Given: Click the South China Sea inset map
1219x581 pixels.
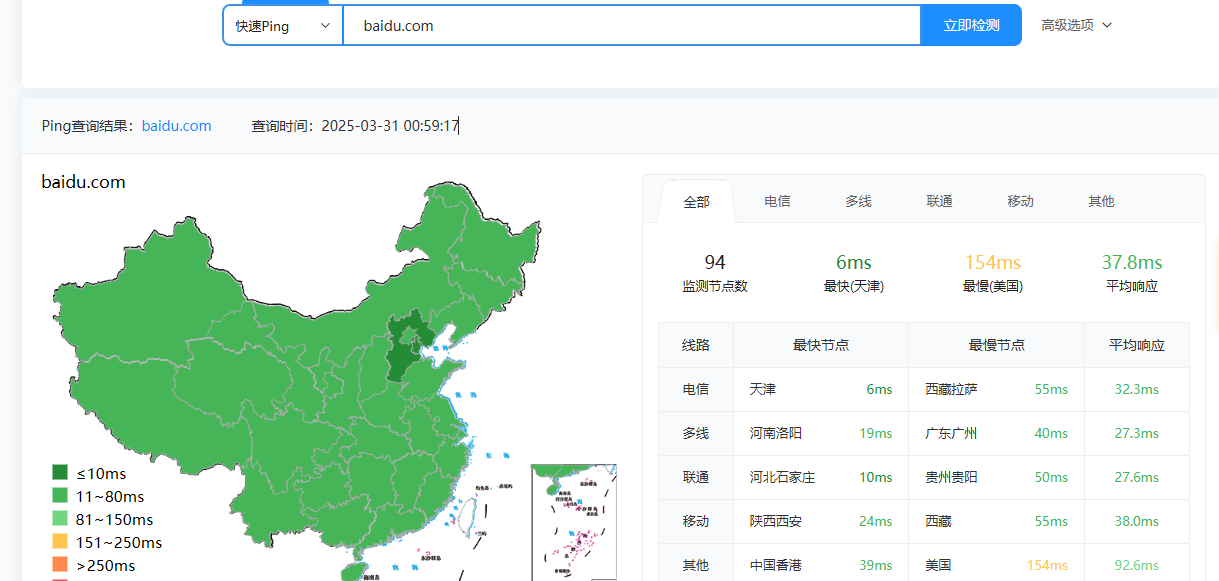Looking at the screenshot, I should click(573, 520).
